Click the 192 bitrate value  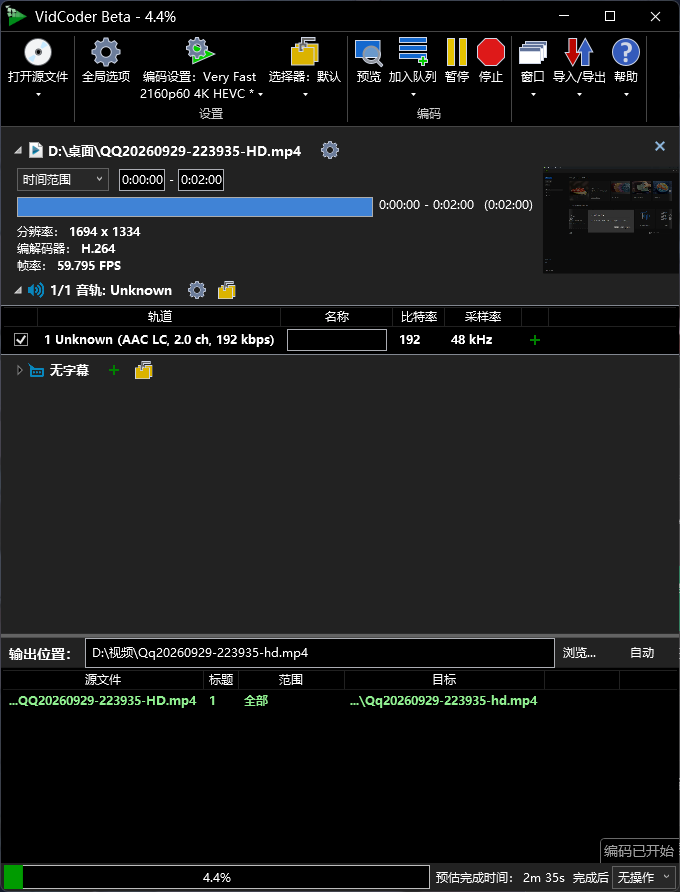(x=410, y=340)
